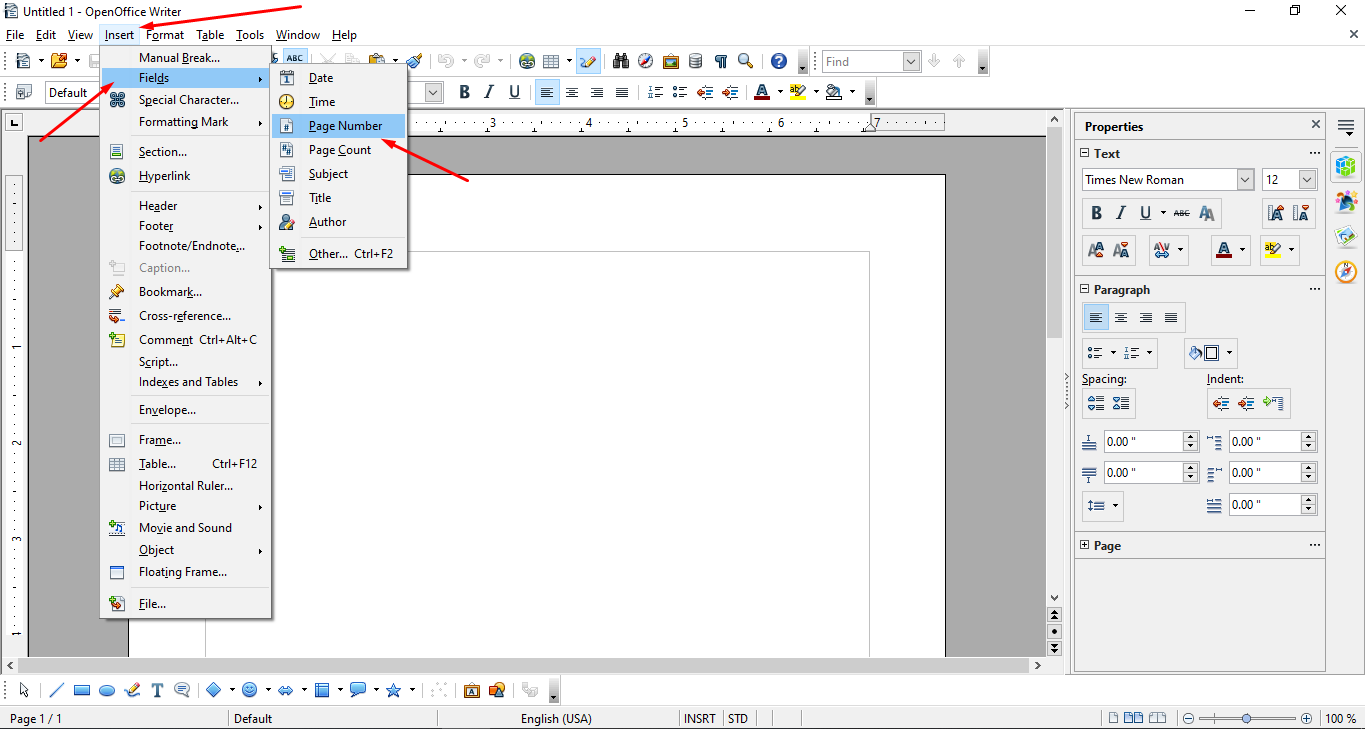Open the Times New Roman font dropdown
This screenshot has height=729, width=1365.
point(1243,179)
